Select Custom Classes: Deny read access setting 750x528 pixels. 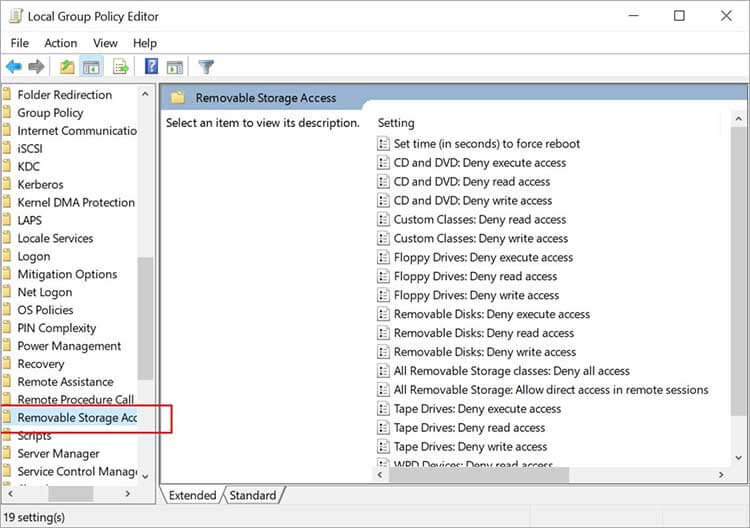point(480,220)
